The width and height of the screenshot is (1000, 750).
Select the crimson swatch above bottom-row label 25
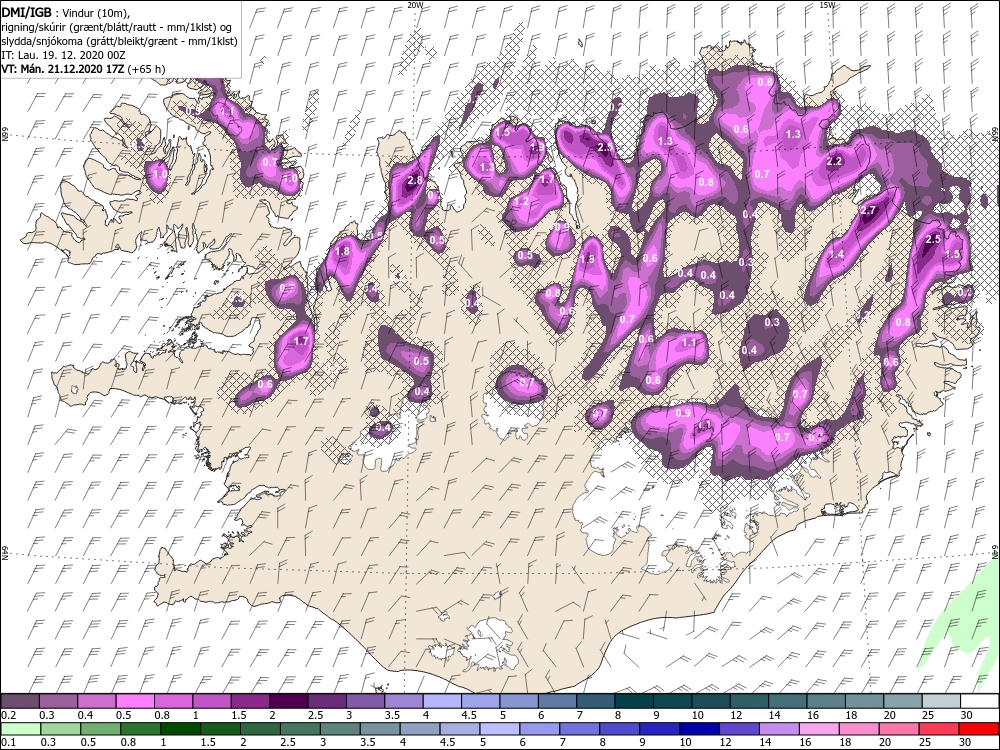pos(939,729)
